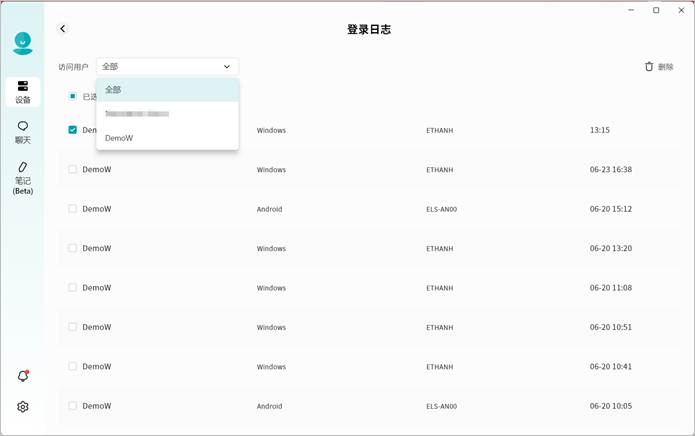Screen dimensions: 695x436
Task: Maximize the application window
Action: tap(656, 10)
